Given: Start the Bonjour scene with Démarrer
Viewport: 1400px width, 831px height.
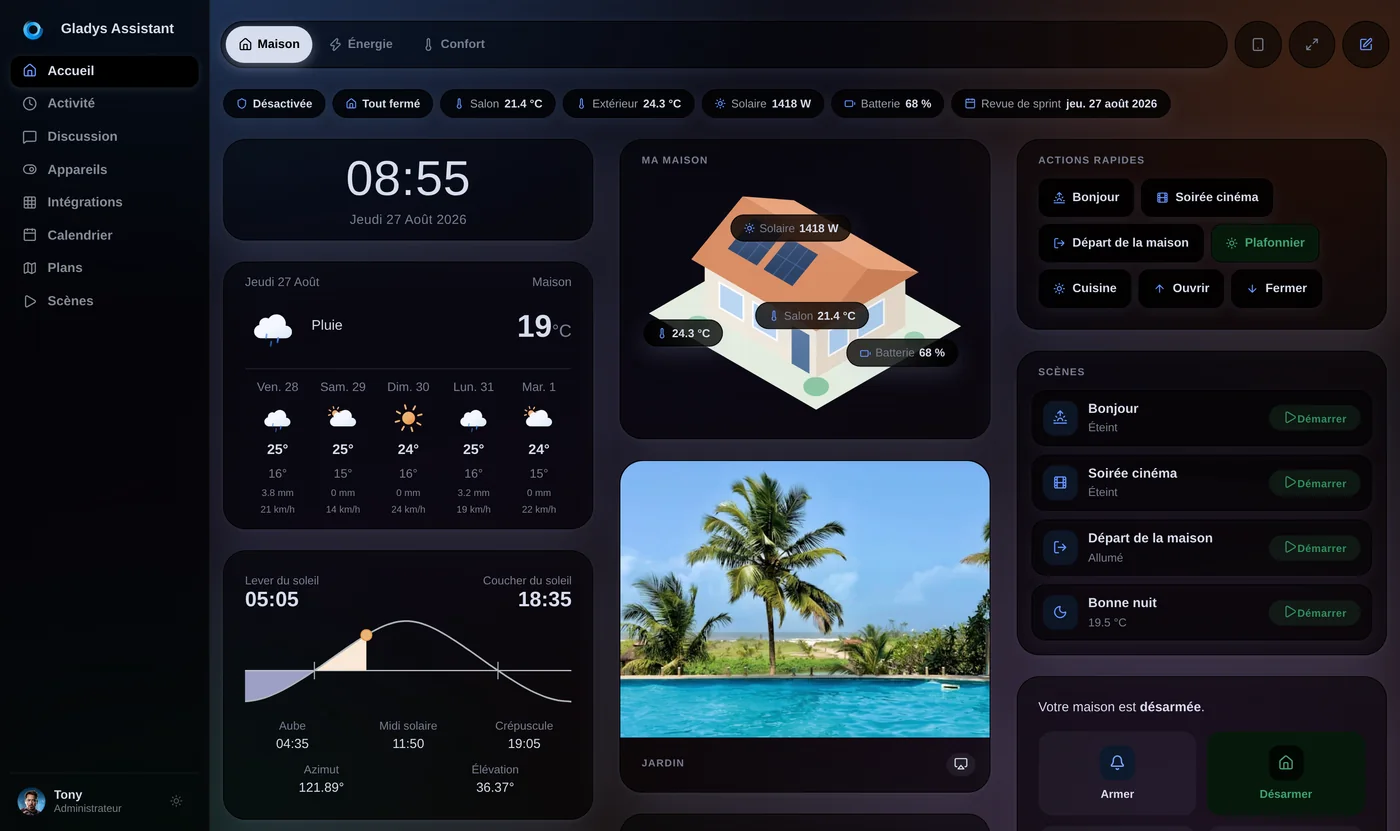Looking at the screenshot, I should [x=1315, y=418].
